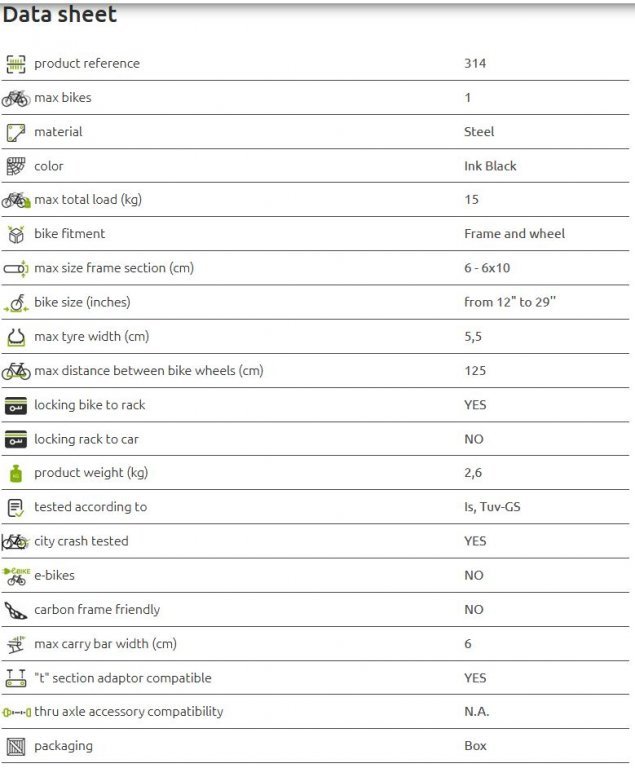Click the thru axle accessory icon

[x=16, y=712]
